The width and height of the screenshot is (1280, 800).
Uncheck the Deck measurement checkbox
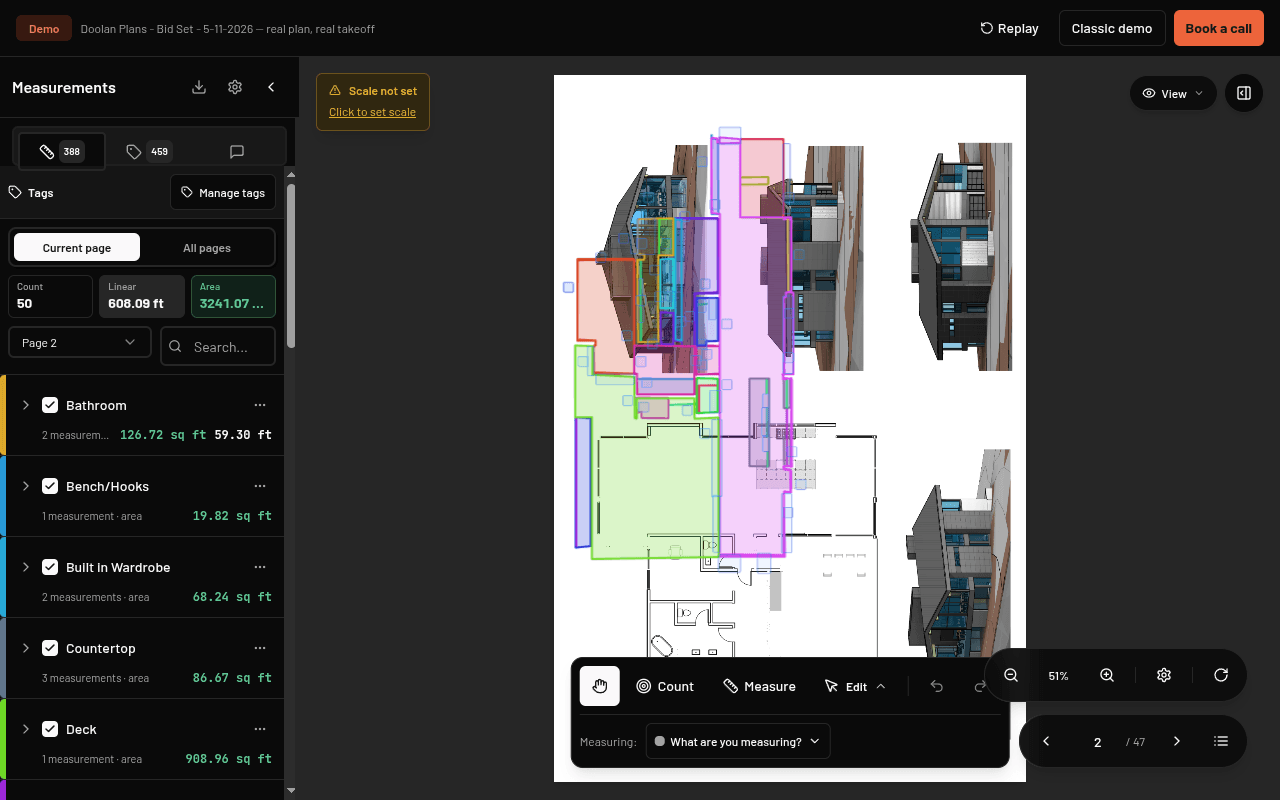(50, 729)
